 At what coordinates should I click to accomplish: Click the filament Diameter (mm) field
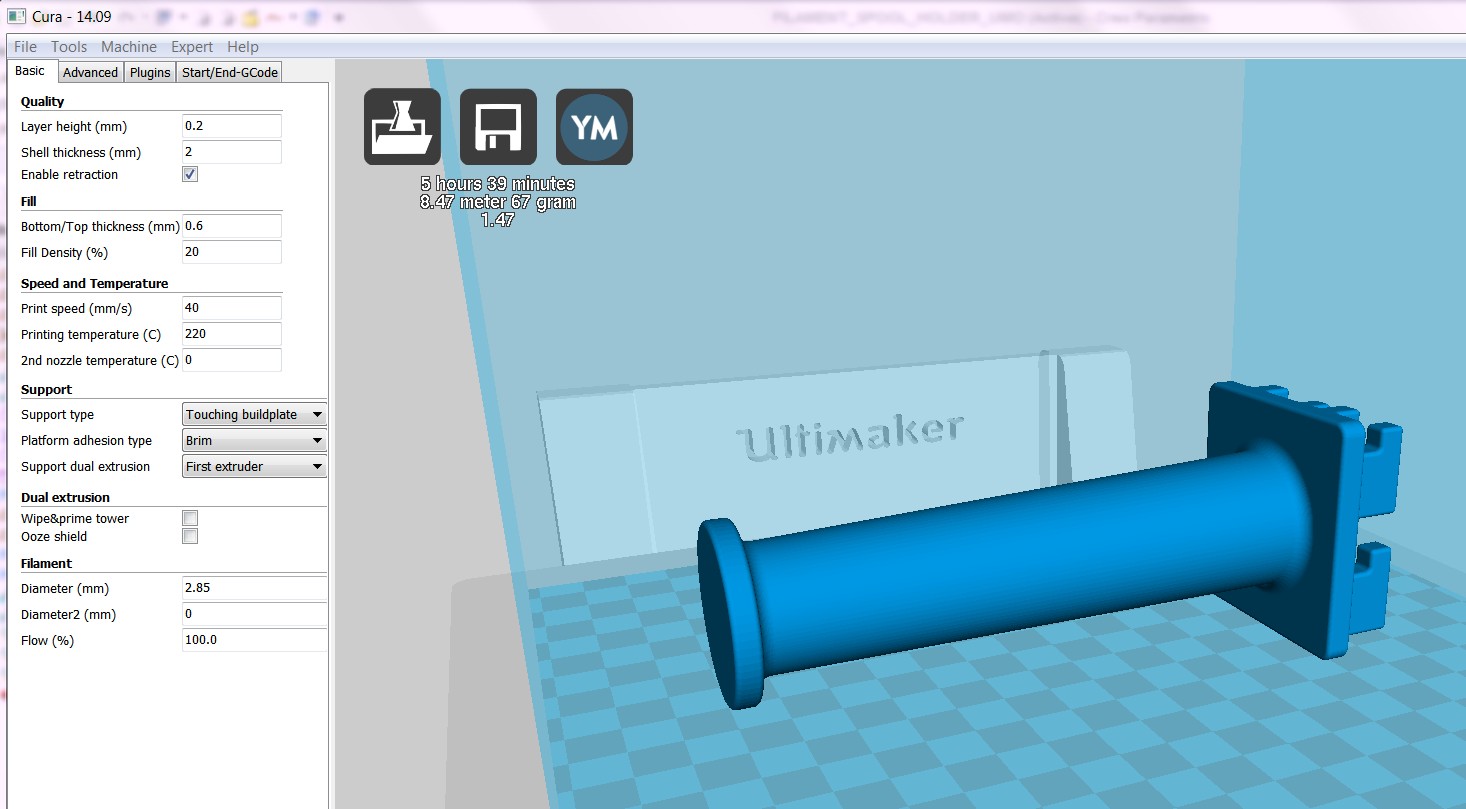click(x=255, y=588)
